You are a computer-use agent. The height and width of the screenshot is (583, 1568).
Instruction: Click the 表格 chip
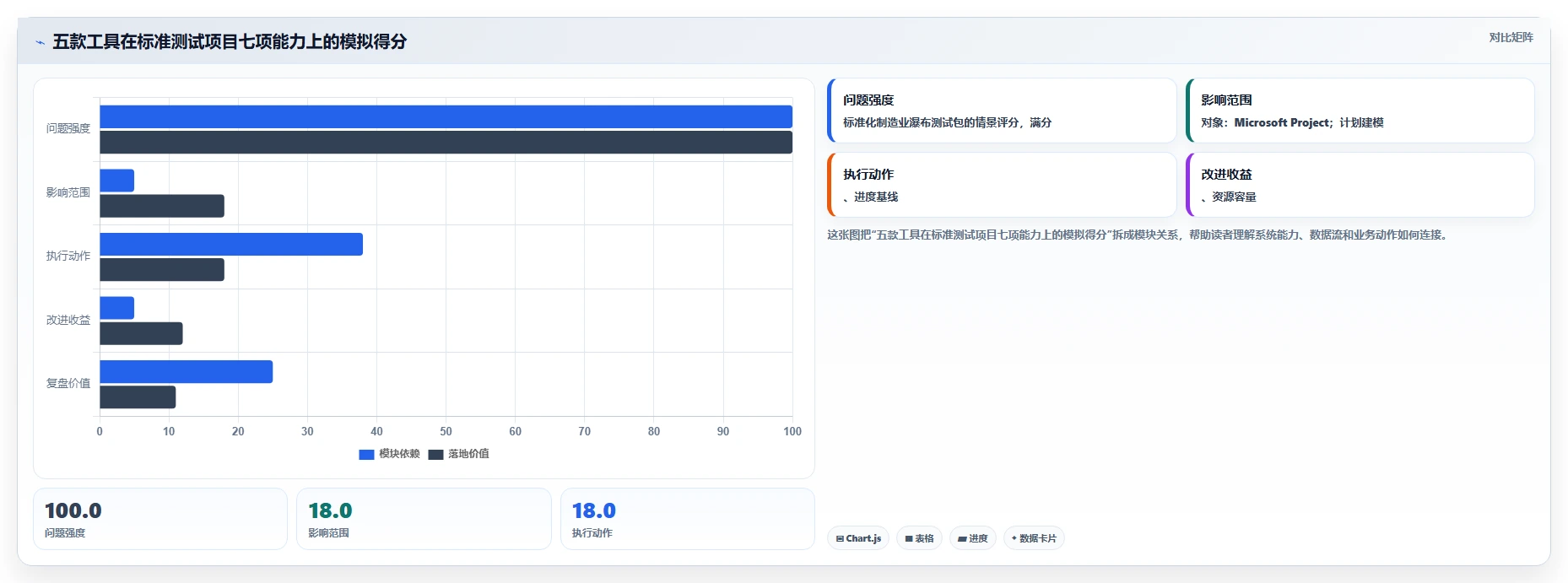click(x=919, y=538)
